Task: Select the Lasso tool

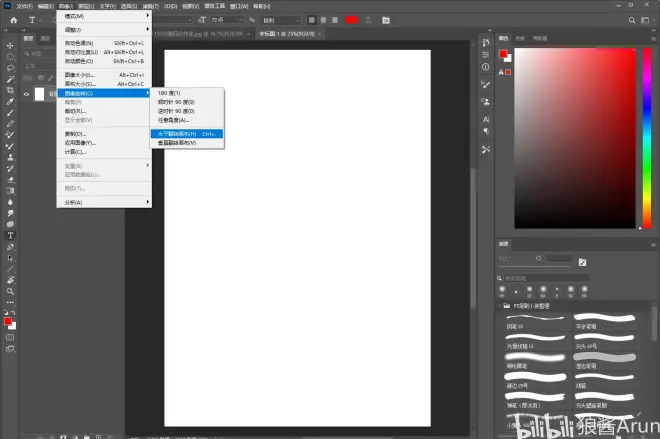Action: click(10, 68)
